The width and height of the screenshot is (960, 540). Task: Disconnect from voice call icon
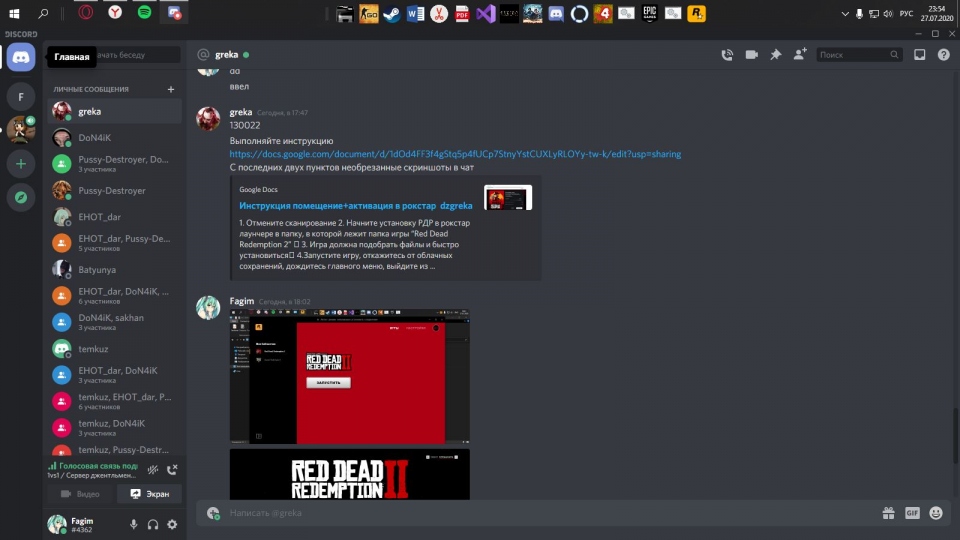[172, 470]
